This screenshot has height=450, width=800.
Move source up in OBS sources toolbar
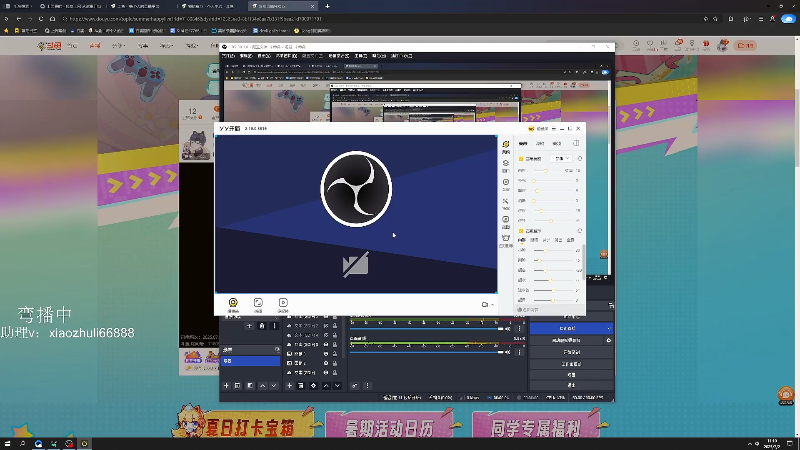coord(326,386)
